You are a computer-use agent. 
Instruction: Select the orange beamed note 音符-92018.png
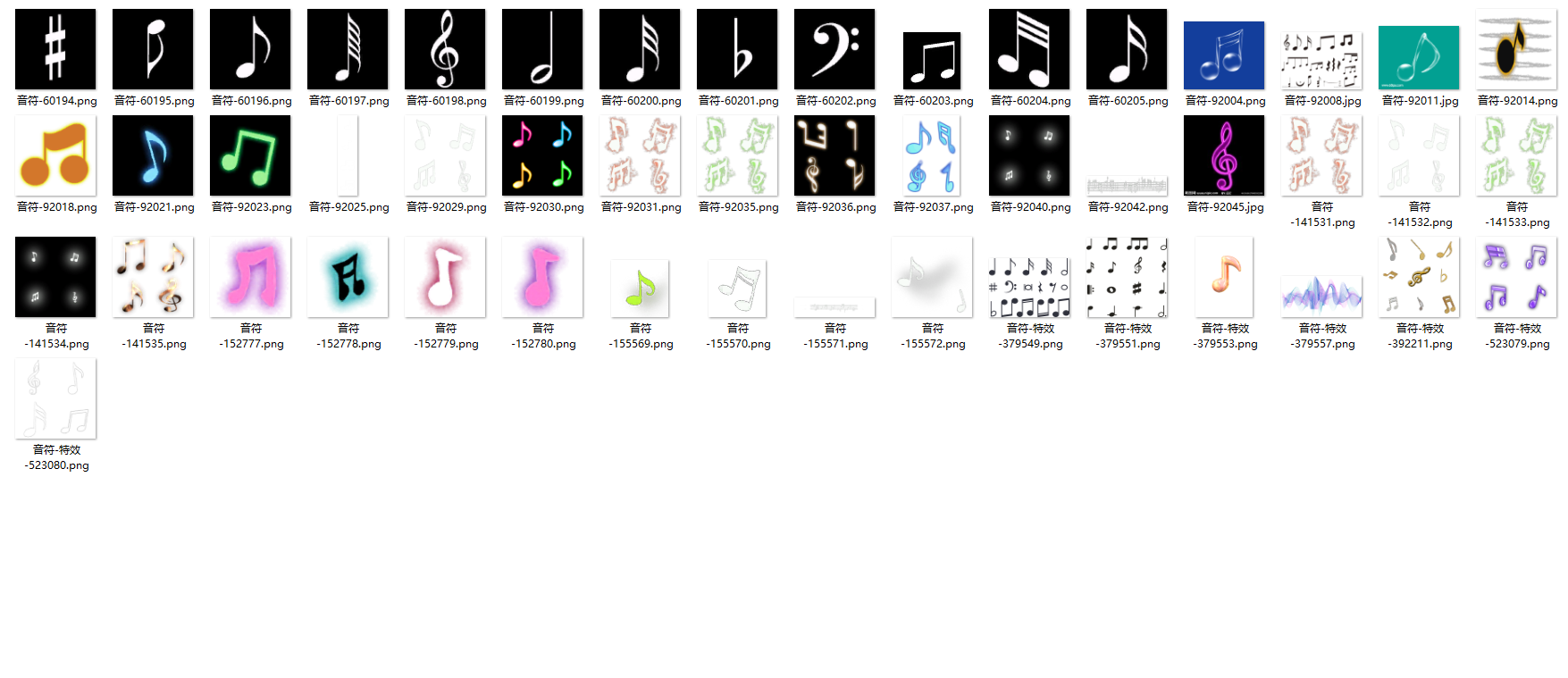coord(55,155)
